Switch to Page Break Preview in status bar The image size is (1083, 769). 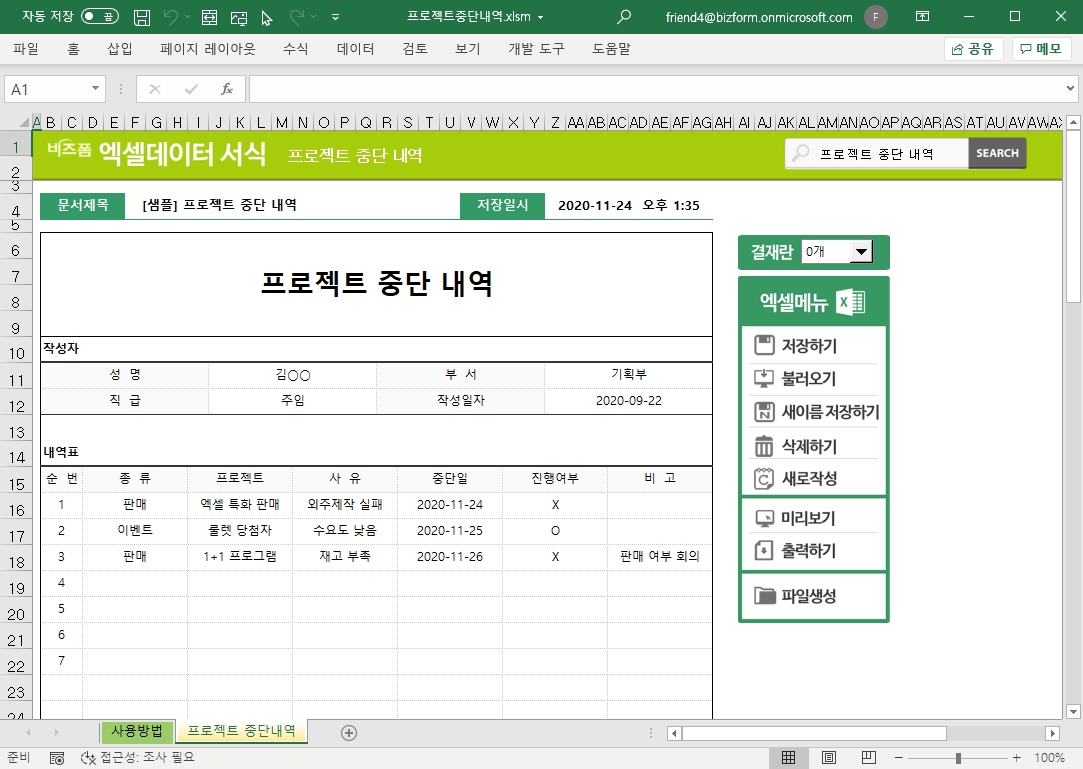coord(869,757)
